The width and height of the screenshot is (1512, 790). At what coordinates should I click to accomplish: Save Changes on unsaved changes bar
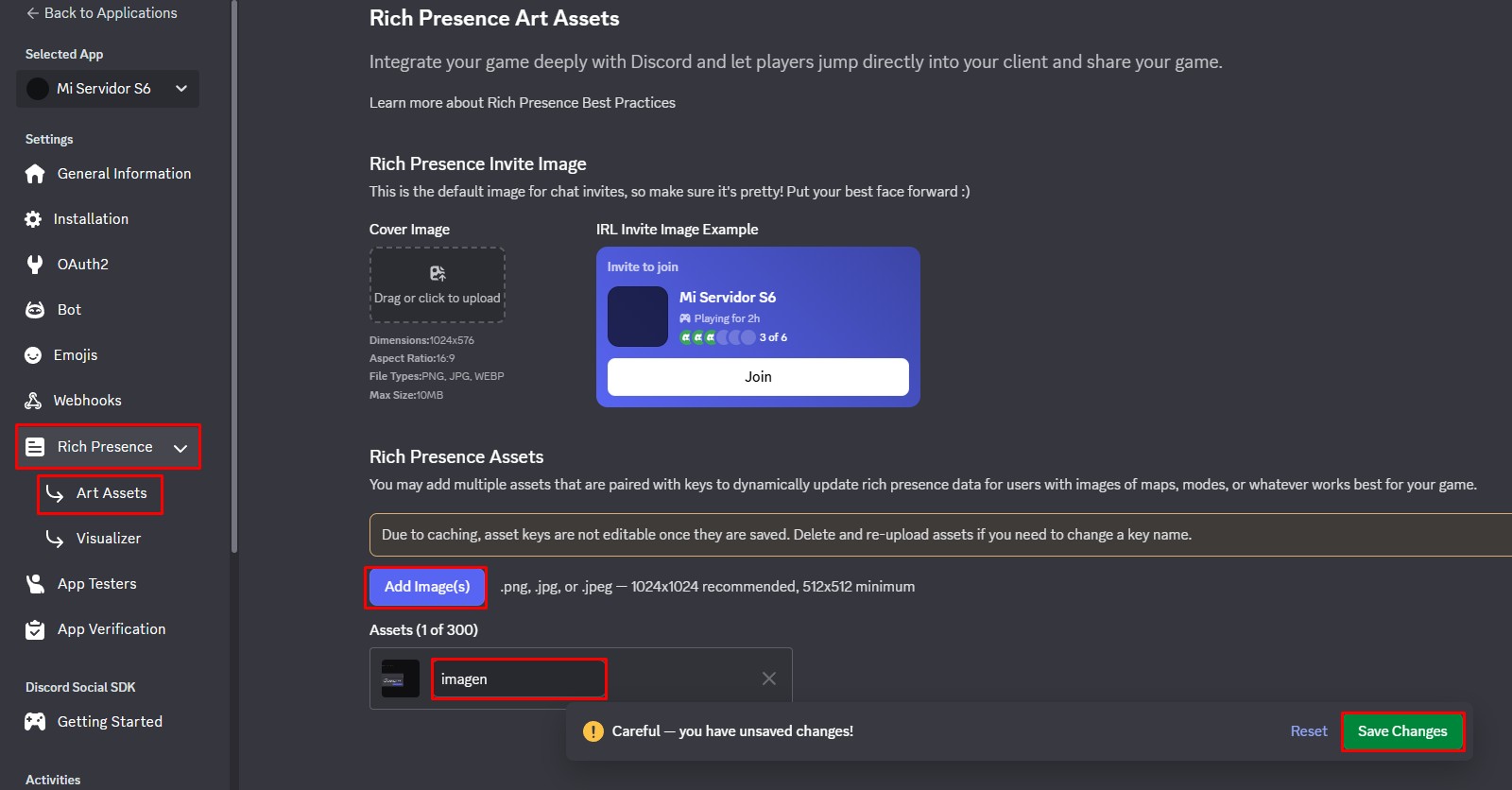point(1401,730)
